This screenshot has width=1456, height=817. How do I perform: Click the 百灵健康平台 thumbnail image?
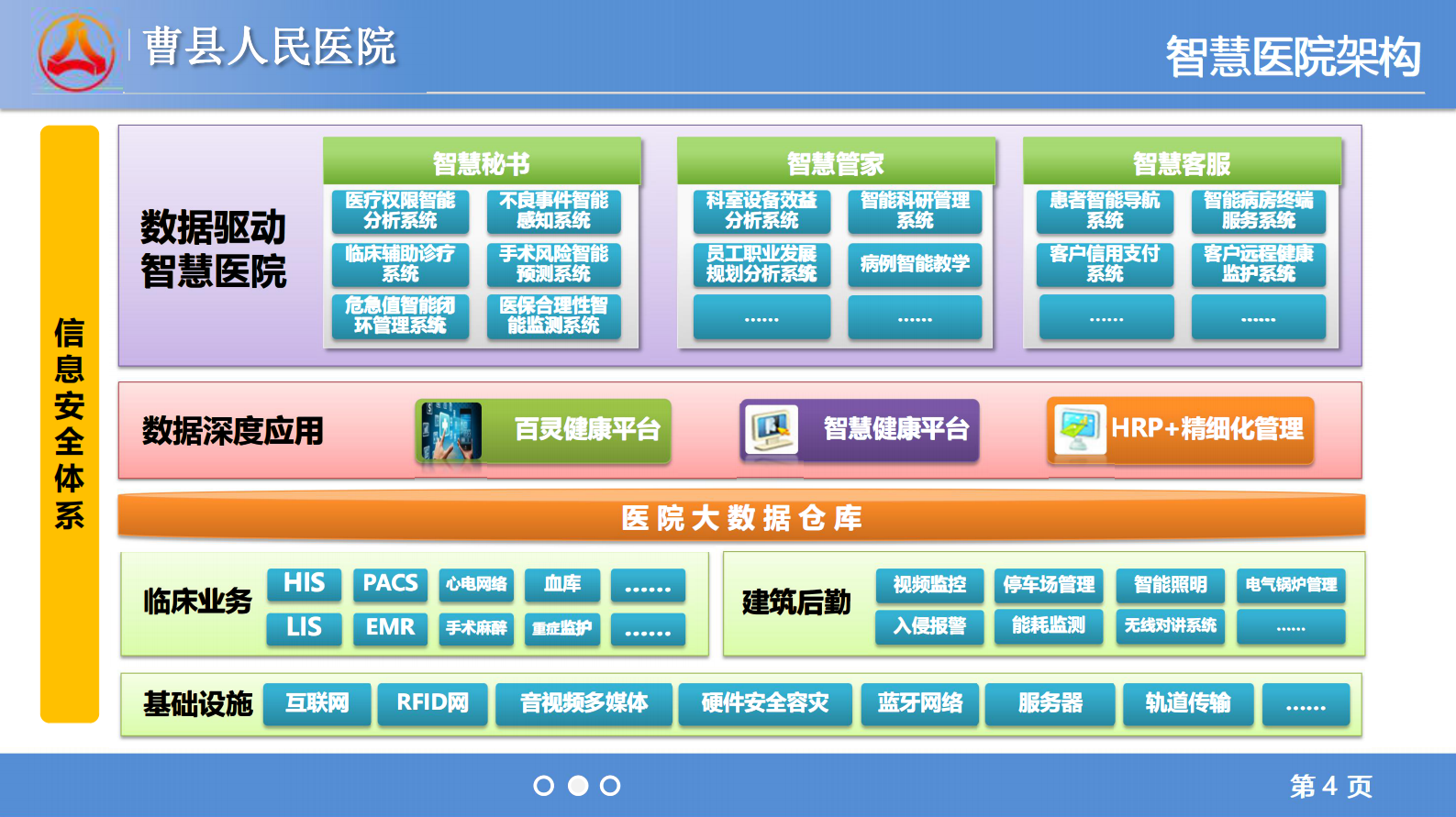click(x=450, y=431)
